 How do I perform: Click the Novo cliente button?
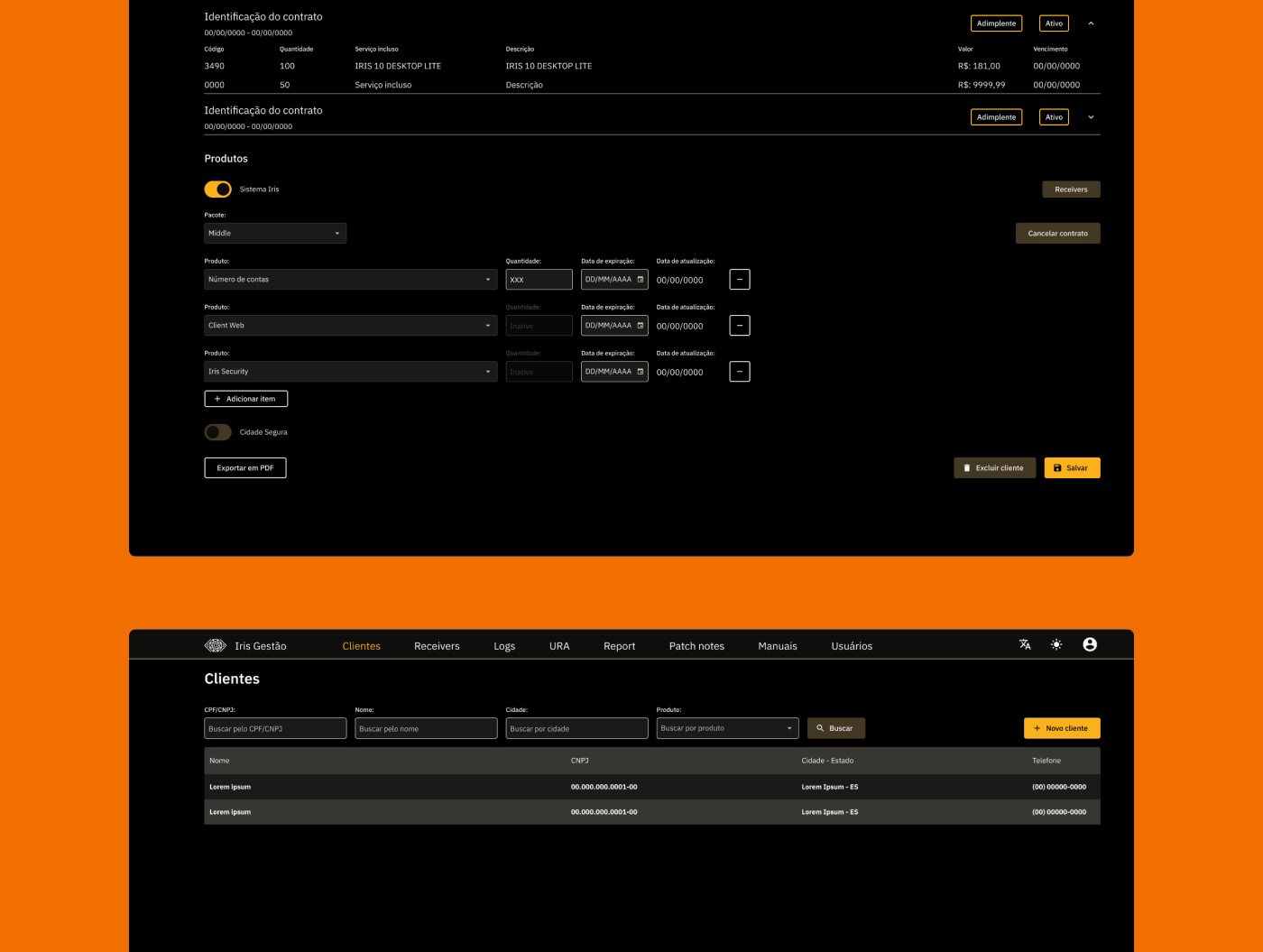click(1062, 728)
